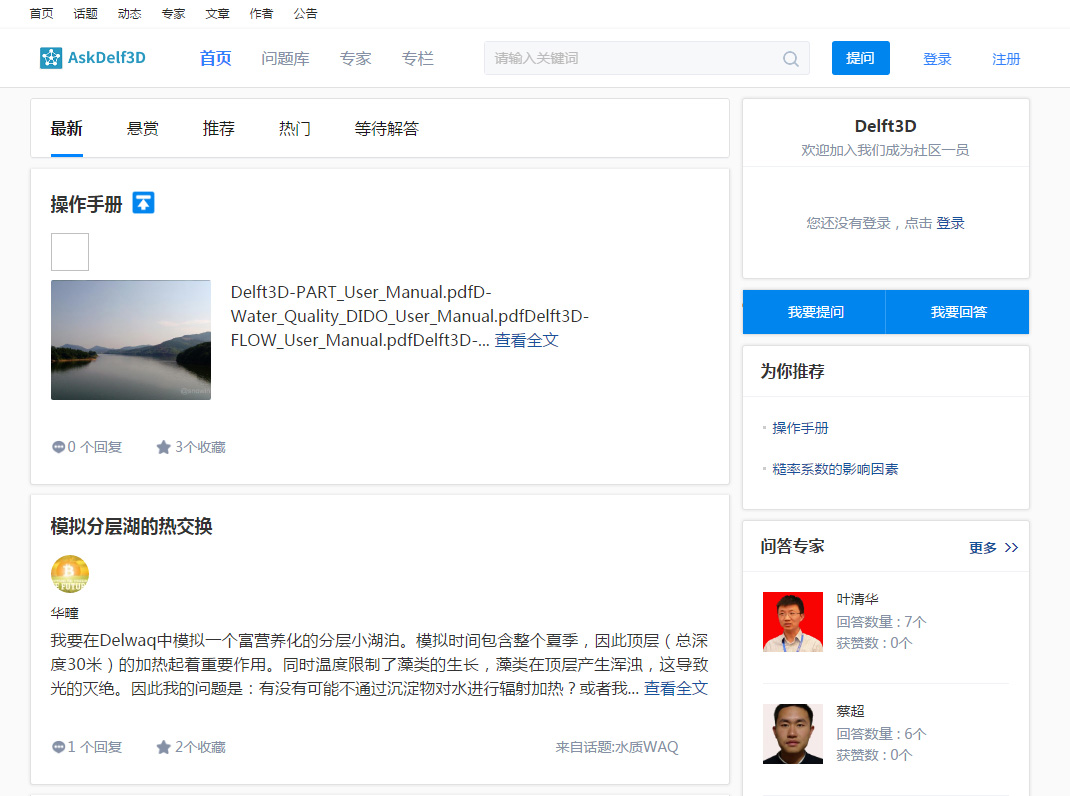The image size is (1070, 796).
Task: Click the star icon next to 2个收藏
Action: 163,747
